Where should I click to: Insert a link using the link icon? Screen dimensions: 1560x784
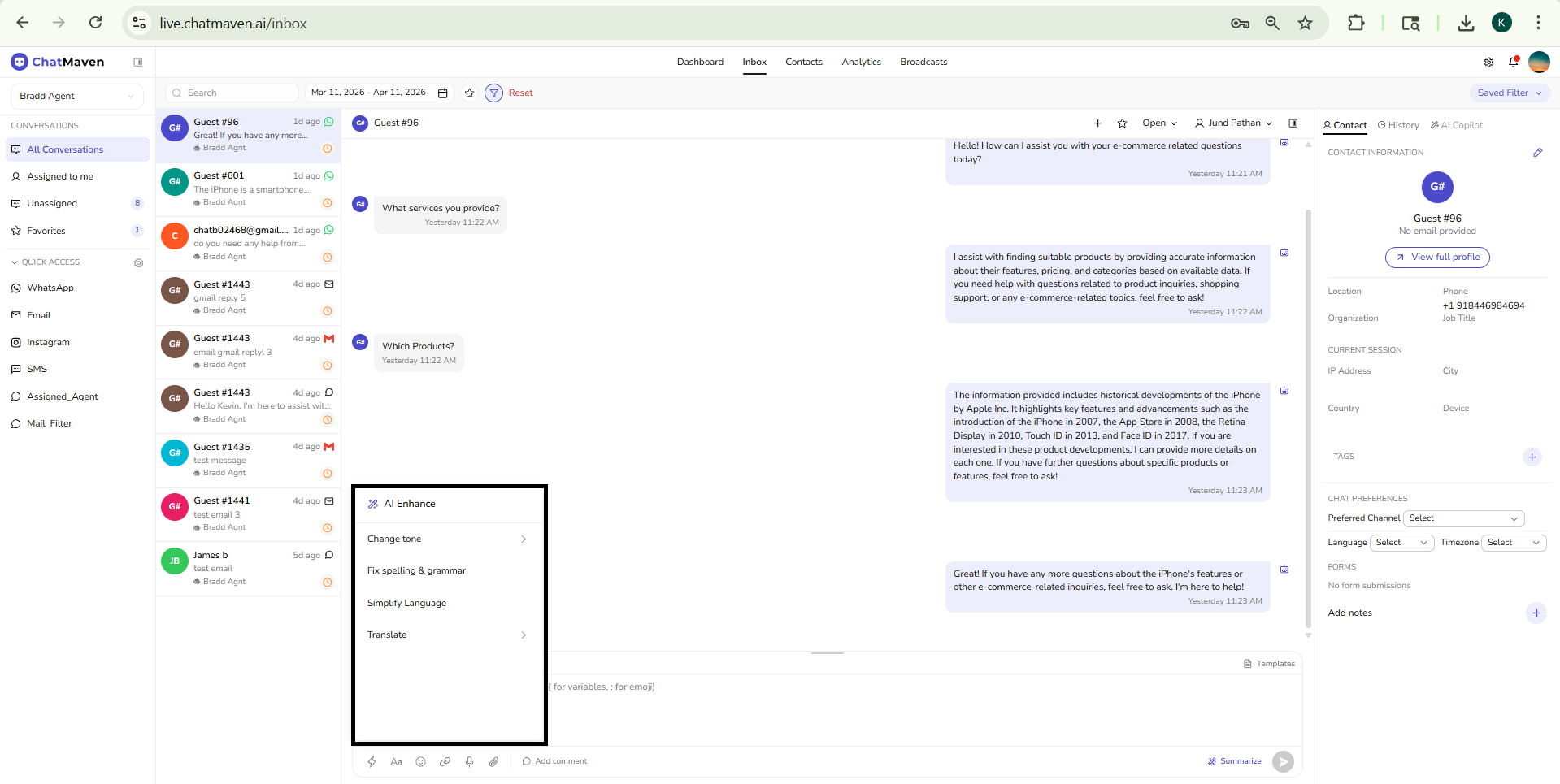click(445, 762)
